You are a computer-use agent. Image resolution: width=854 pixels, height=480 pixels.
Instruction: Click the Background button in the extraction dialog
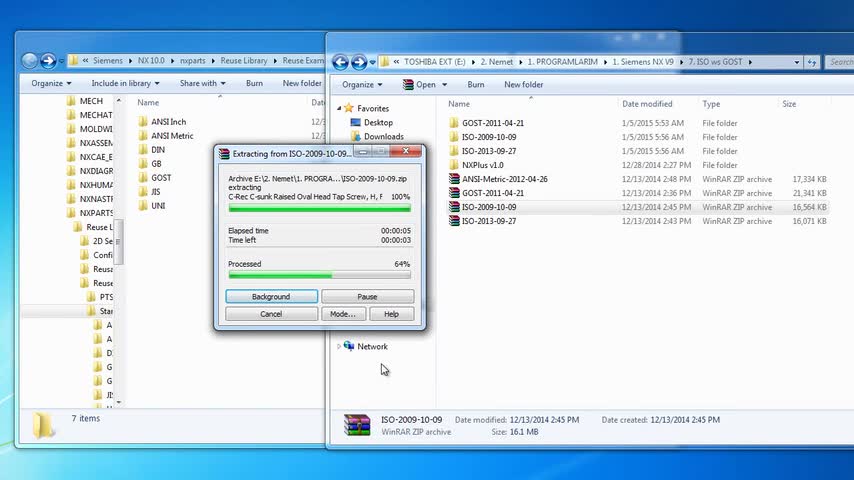(x=271, y=296)
